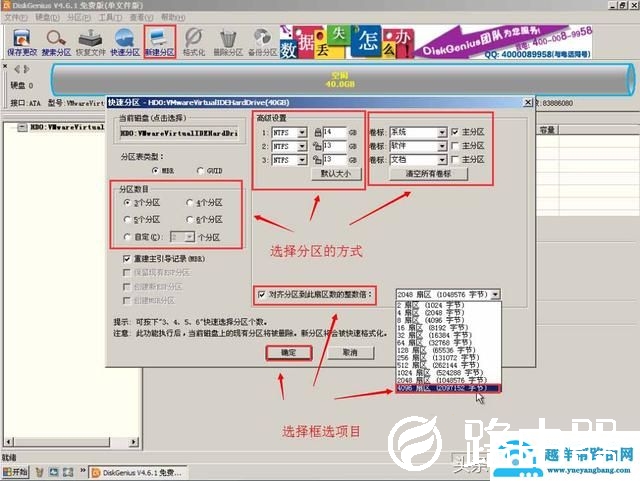The image size is (640, 481).
Task: Toggle 主分区 checkbox for 软件 row
Action: (x=455, y=146)
